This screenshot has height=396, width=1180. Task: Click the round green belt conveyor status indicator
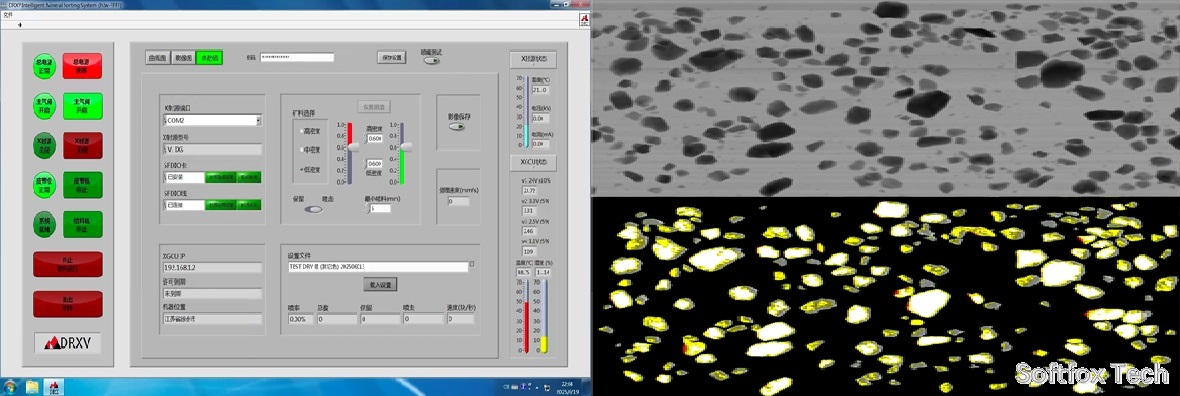coord(45,184)
